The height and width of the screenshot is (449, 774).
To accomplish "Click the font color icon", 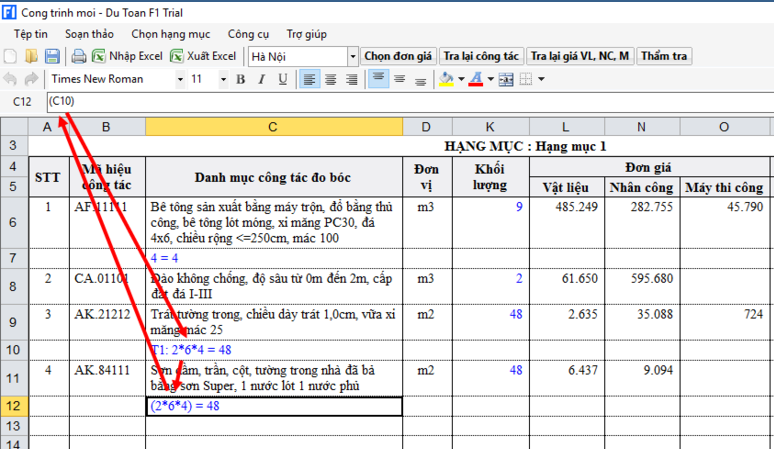I will tap(476, 79).
